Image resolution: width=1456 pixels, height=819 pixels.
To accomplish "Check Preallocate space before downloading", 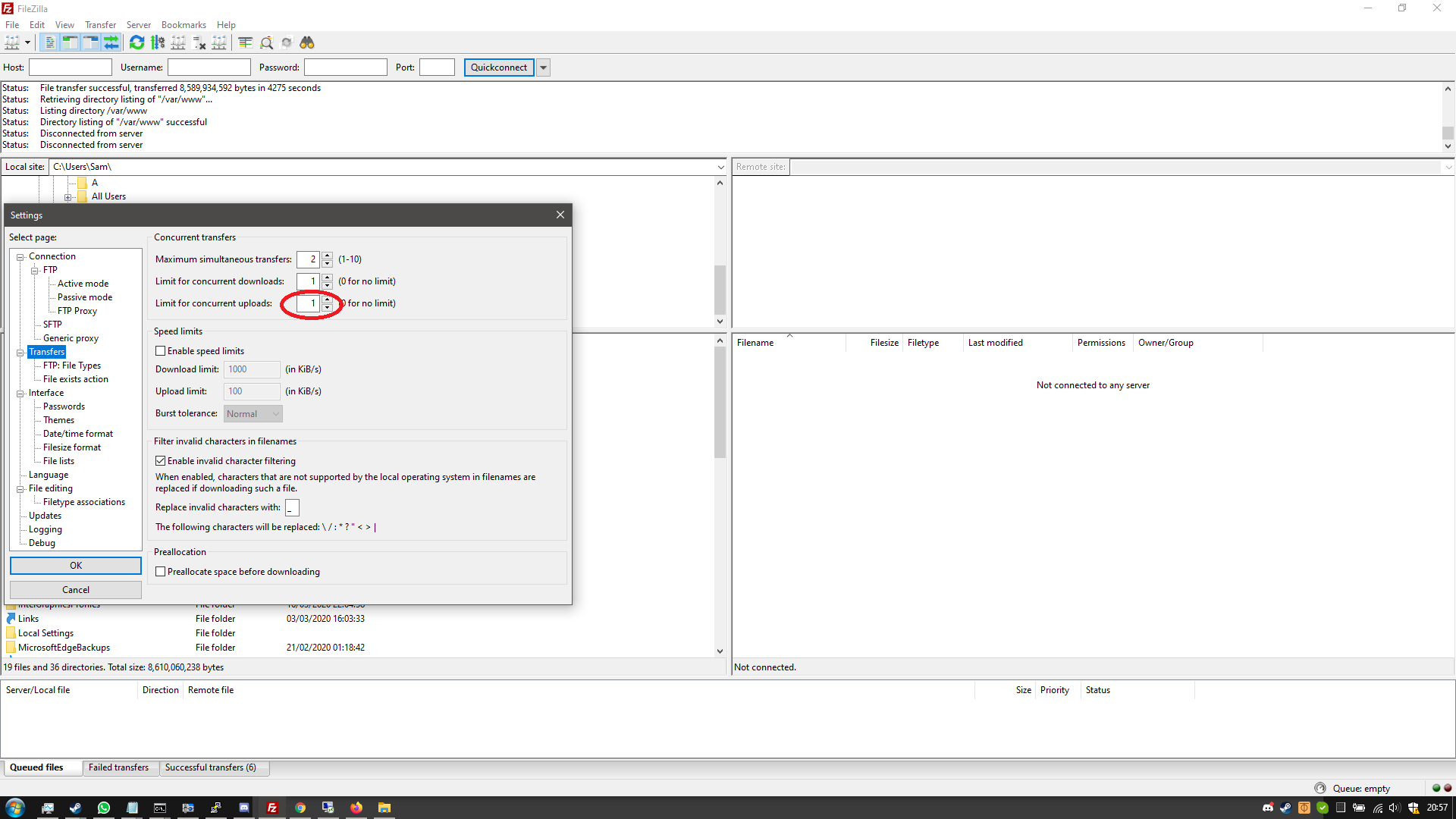I will coord(161,572).
